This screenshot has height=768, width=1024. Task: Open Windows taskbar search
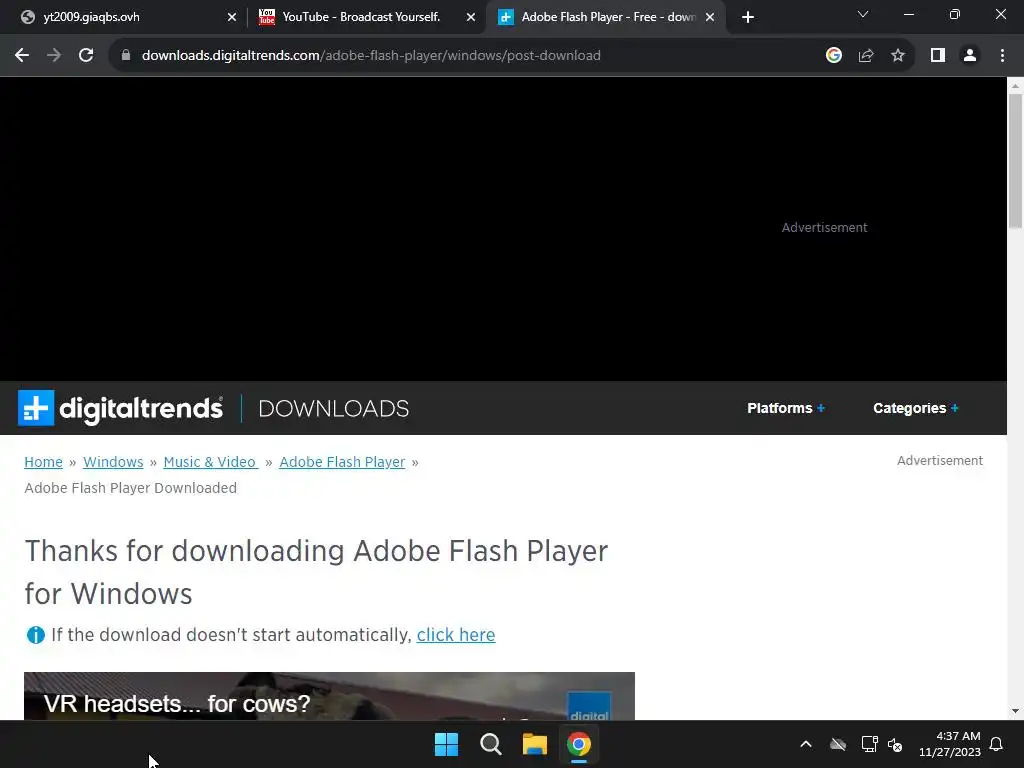click(490, 744)
